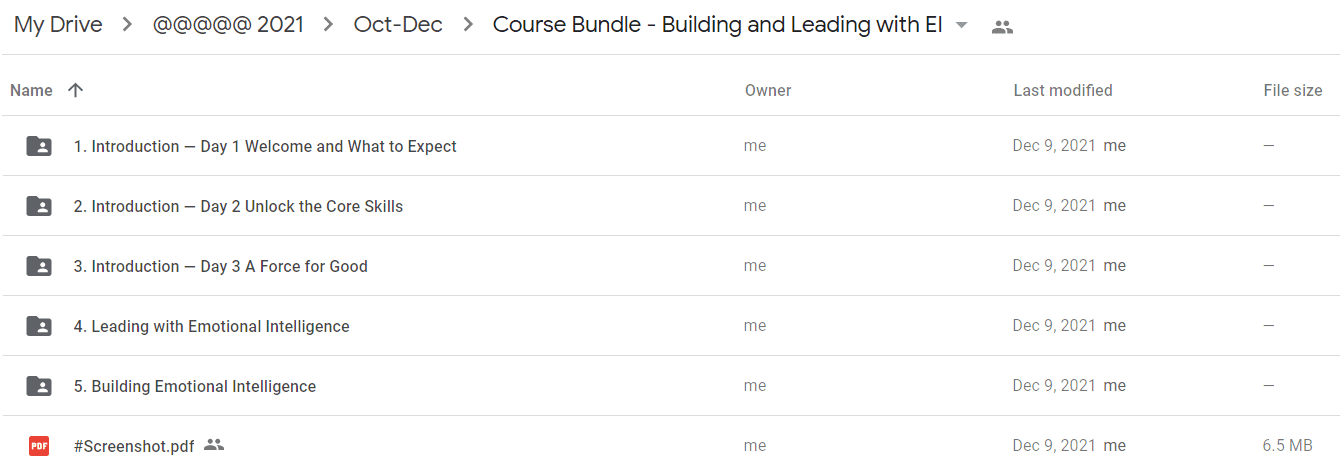Click the folder icon for Building Emotional Intelligence

[x=39, y=386]
